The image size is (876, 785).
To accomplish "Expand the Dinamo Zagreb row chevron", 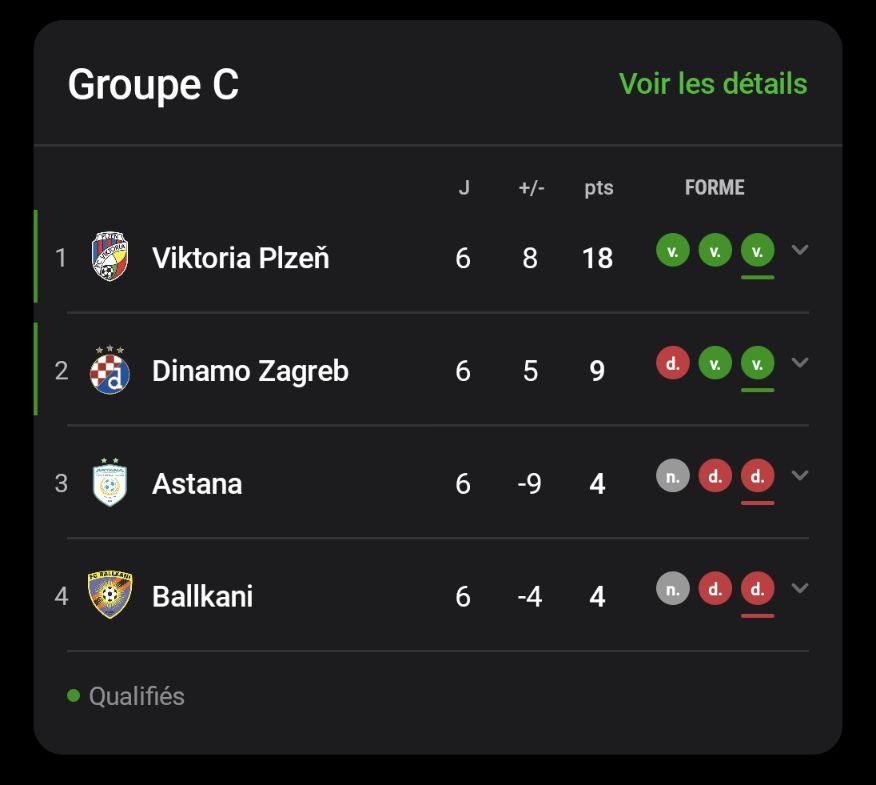I will click(799, 363).
